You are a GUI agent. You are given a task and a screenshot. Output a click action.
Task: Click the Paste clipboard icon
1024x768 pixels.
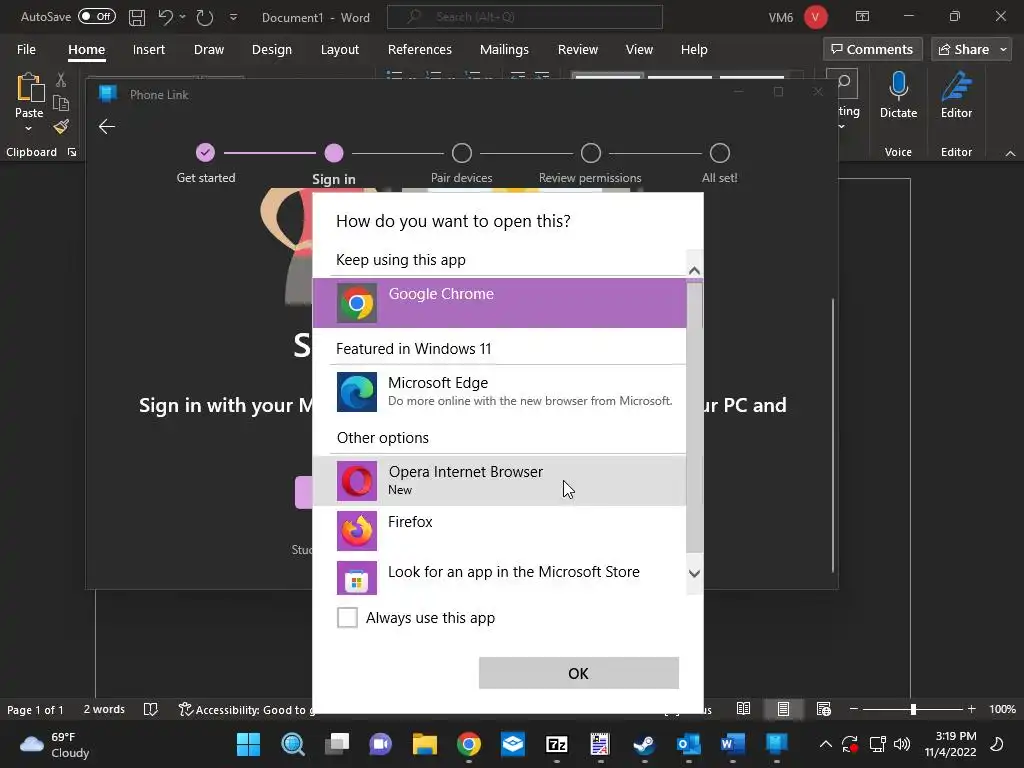[29, 88]
